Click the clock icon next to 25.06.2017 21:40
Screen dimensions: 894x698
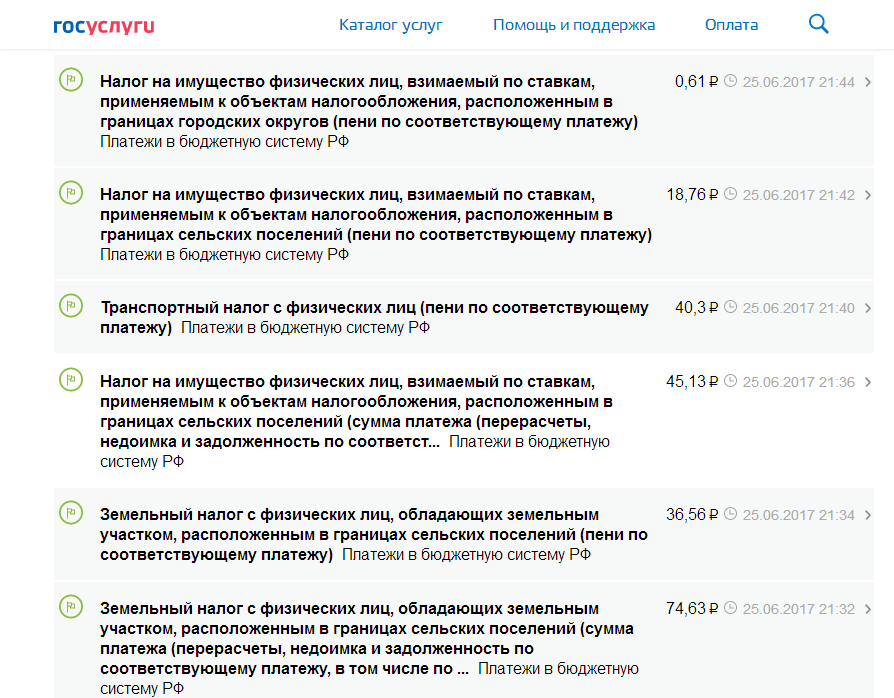pos(730,307)
